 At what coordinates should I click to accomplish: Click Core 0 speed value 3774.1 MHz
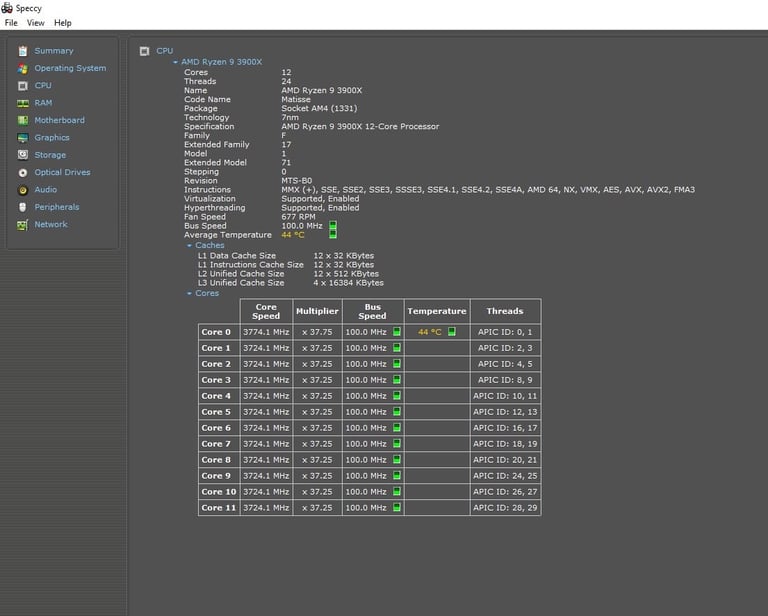[266, 332]
